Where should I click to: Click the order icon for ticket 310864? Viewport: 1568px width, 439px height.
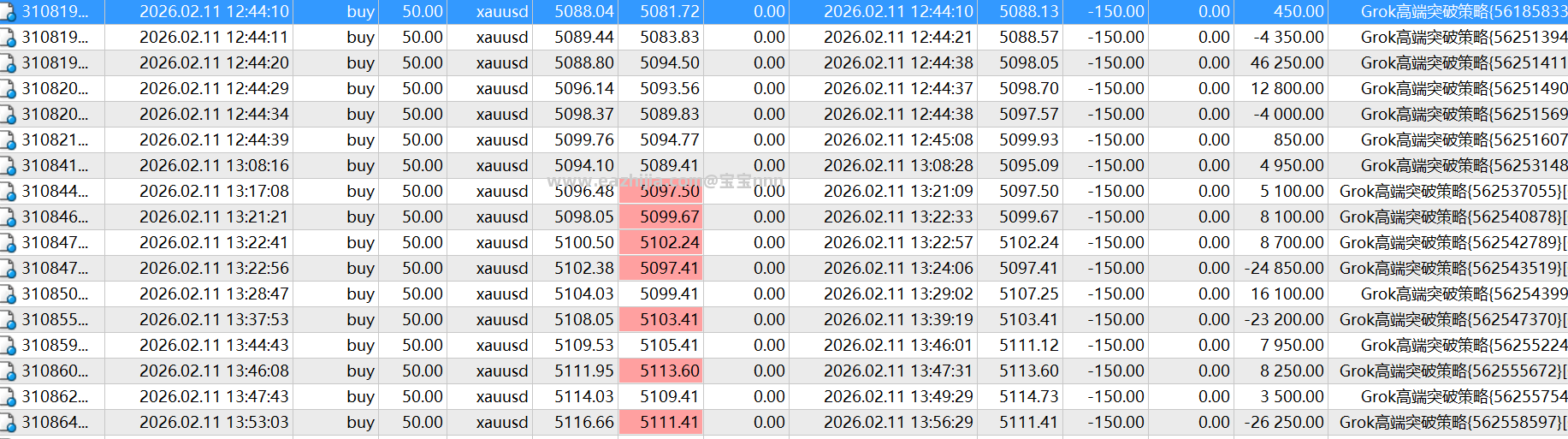8,423
